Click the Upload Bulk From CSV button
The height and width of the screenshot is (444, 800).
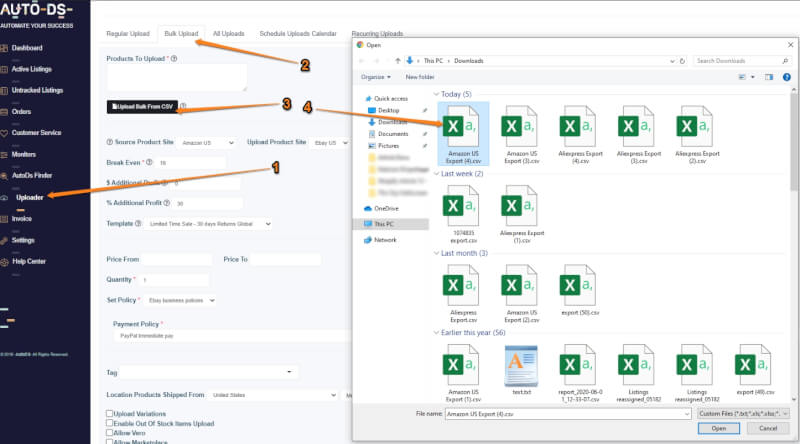[x=142, y=106]
